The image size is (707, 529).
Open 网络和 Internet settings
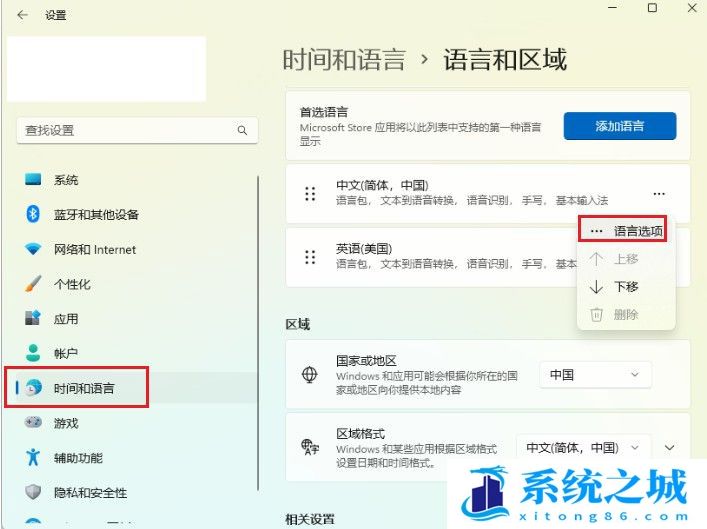95,250
